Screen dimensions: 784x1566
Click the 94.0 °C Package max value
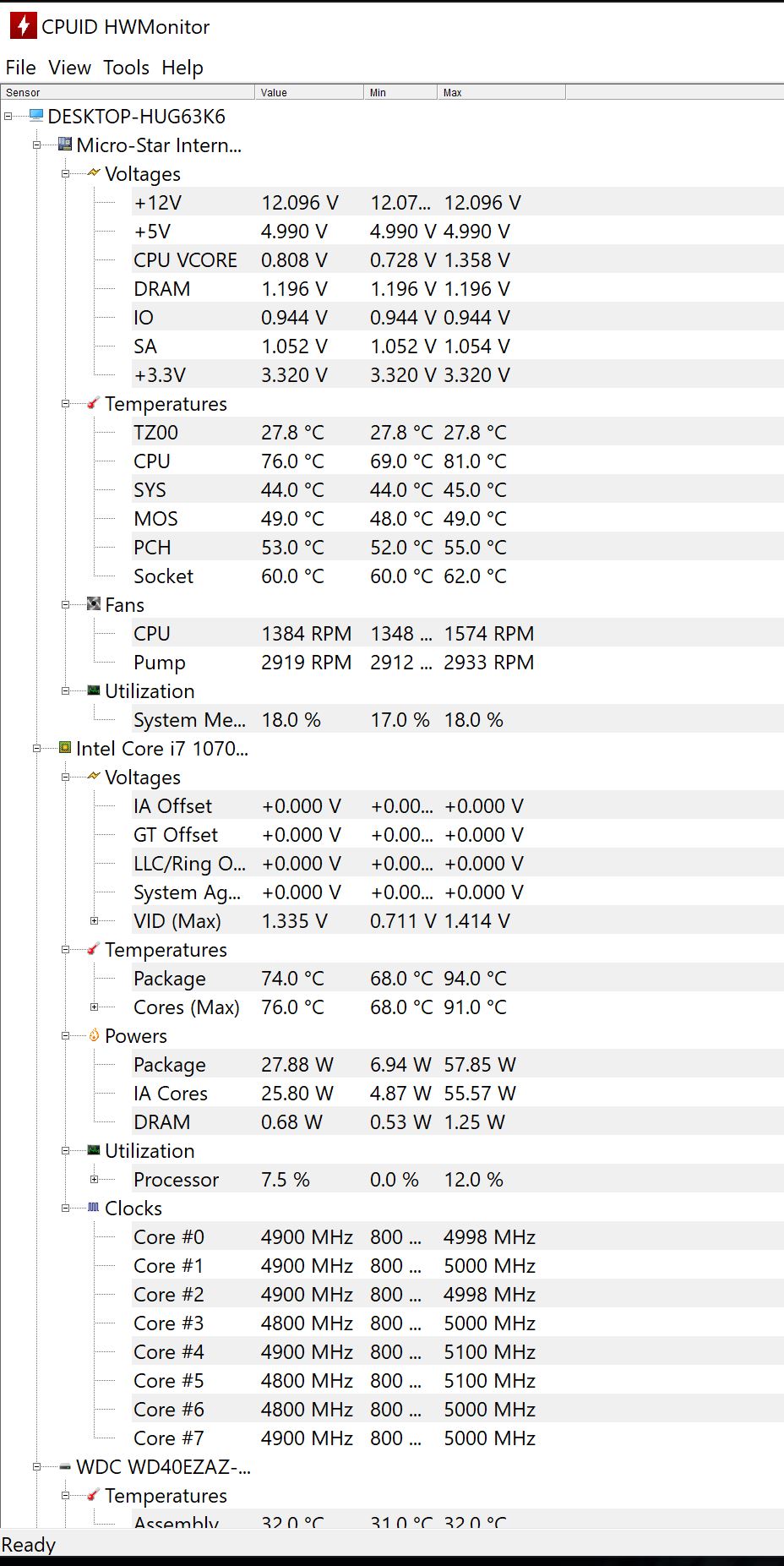[x=476, y=978]
